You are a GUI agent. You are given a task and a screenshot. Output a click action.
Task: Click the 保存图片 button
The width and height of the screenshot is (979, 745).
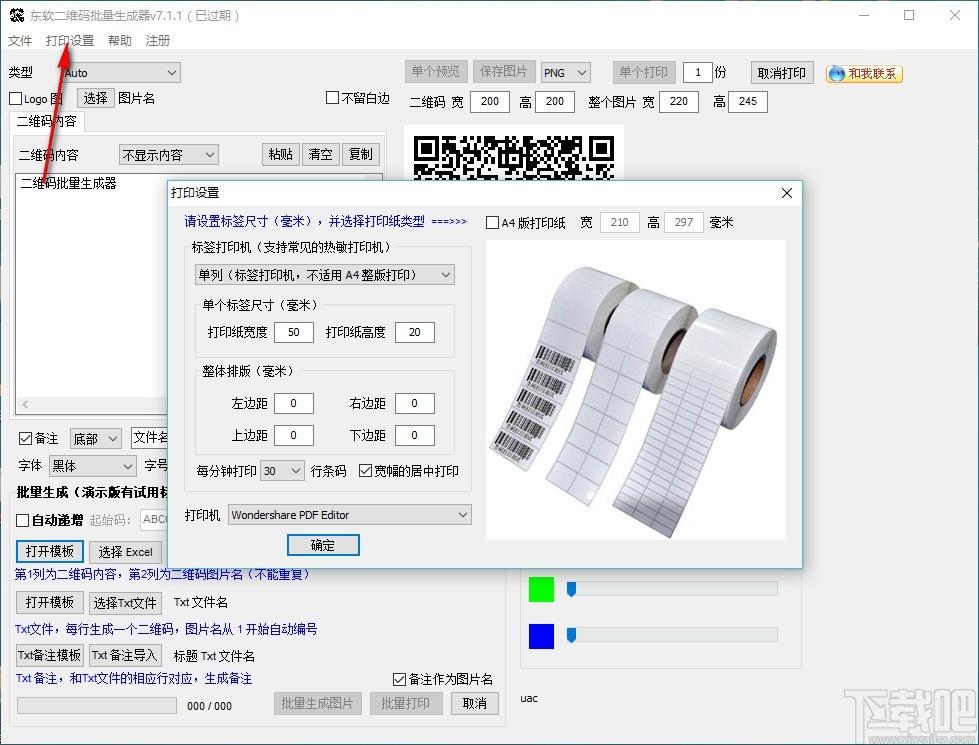click(x=503, y=72)
